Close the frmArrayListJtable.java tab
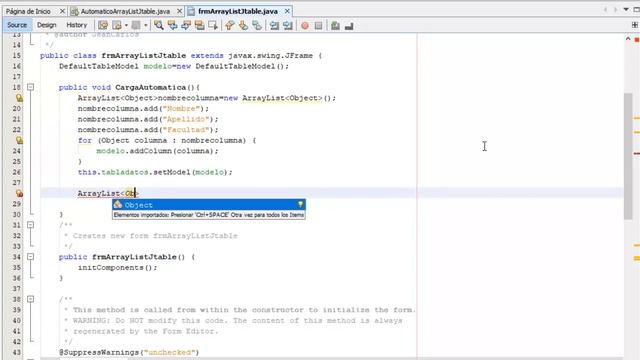 coord(287,11)
